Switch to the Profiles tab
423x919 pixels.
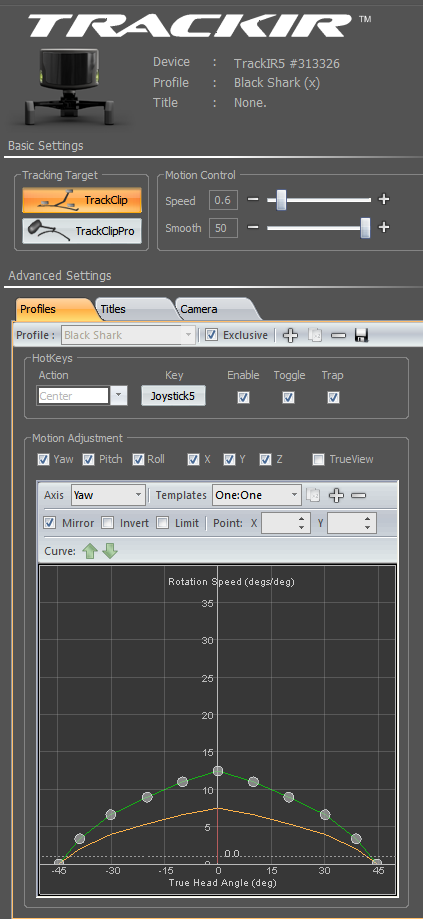coord(53,309)
